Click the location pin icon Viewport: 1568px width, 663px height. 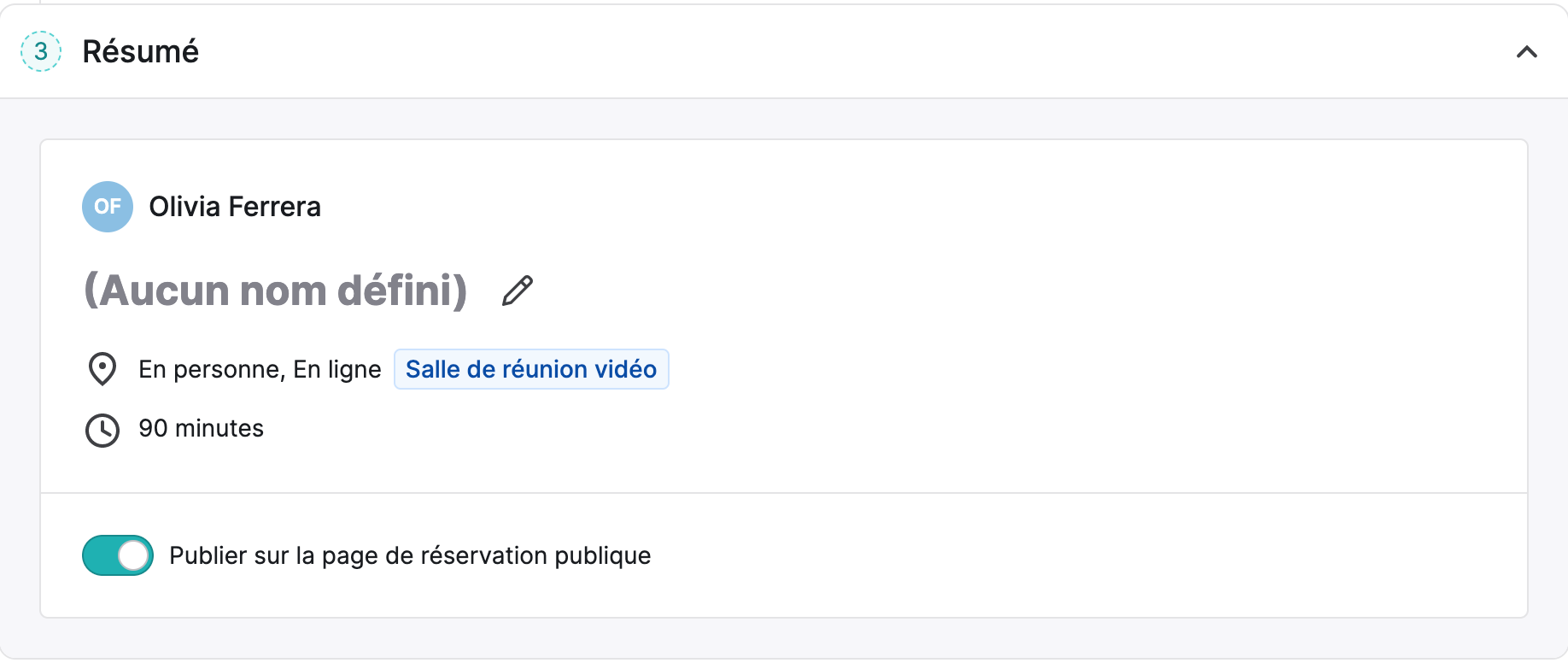(x=102, y=369)
